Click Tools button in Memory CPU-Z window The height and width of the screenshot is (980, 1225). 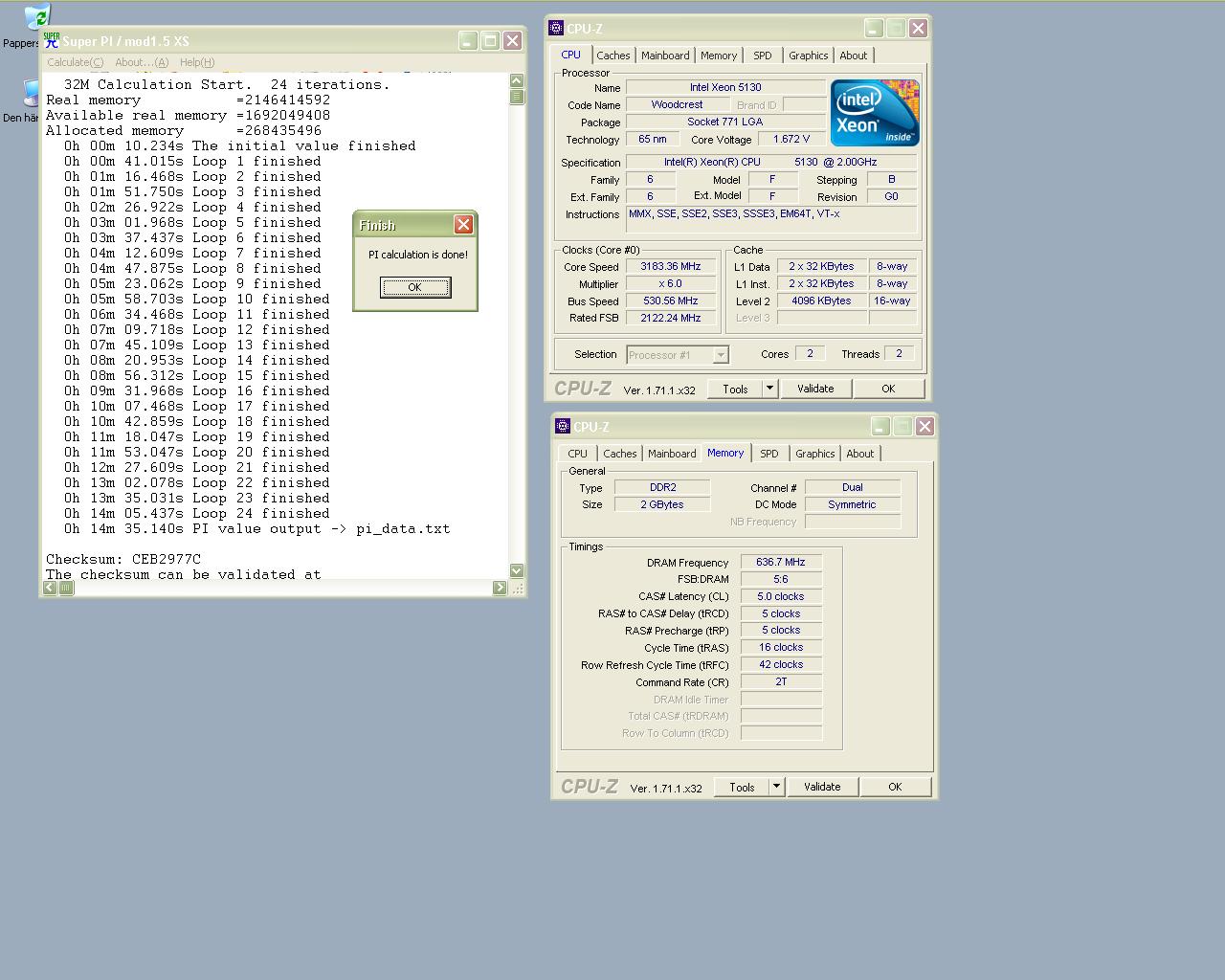point(742,787)
